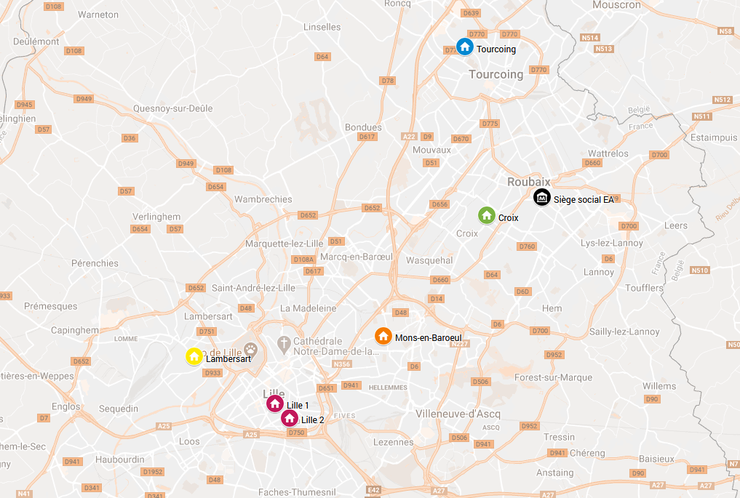Select the green Croix home marker
The image size is (740, 498).
click(487, 215)
